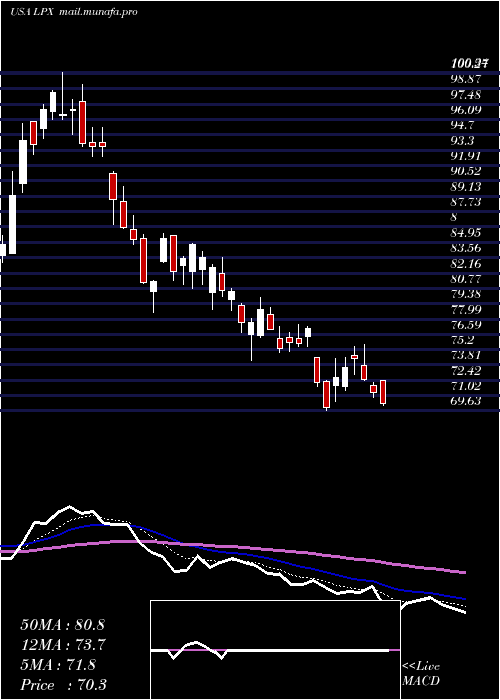Click the '5MA : 71.8' readout
This screenshot has width=500, height=700.
(58, 665)
